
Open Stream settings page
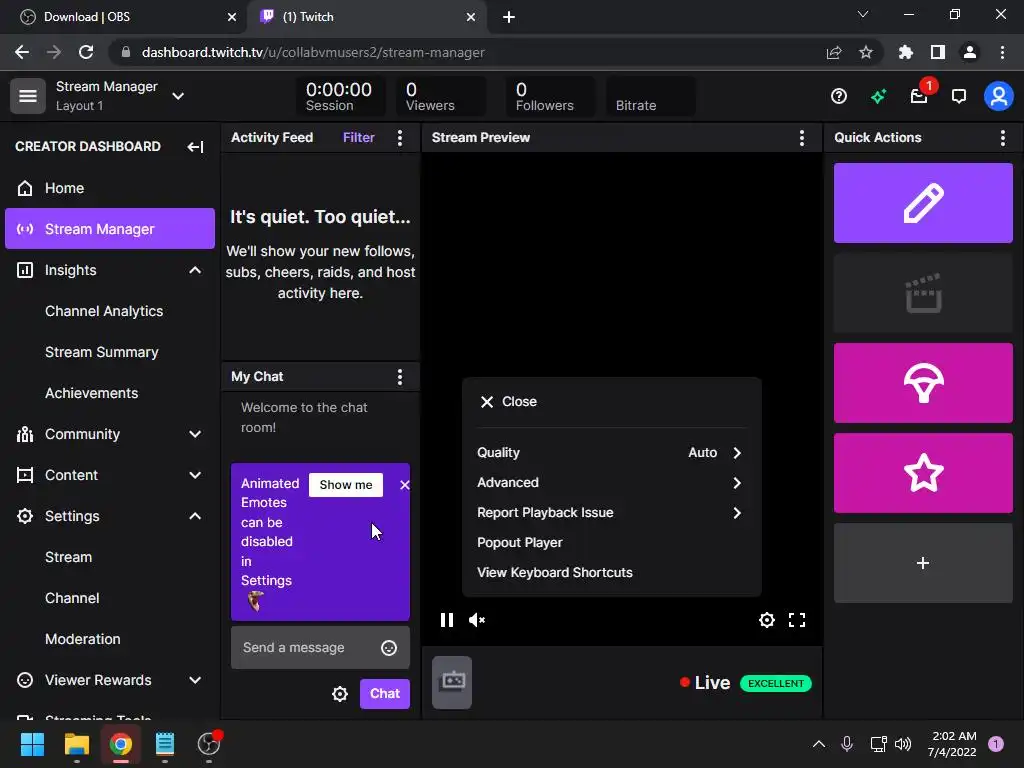(x=69, y=557)
